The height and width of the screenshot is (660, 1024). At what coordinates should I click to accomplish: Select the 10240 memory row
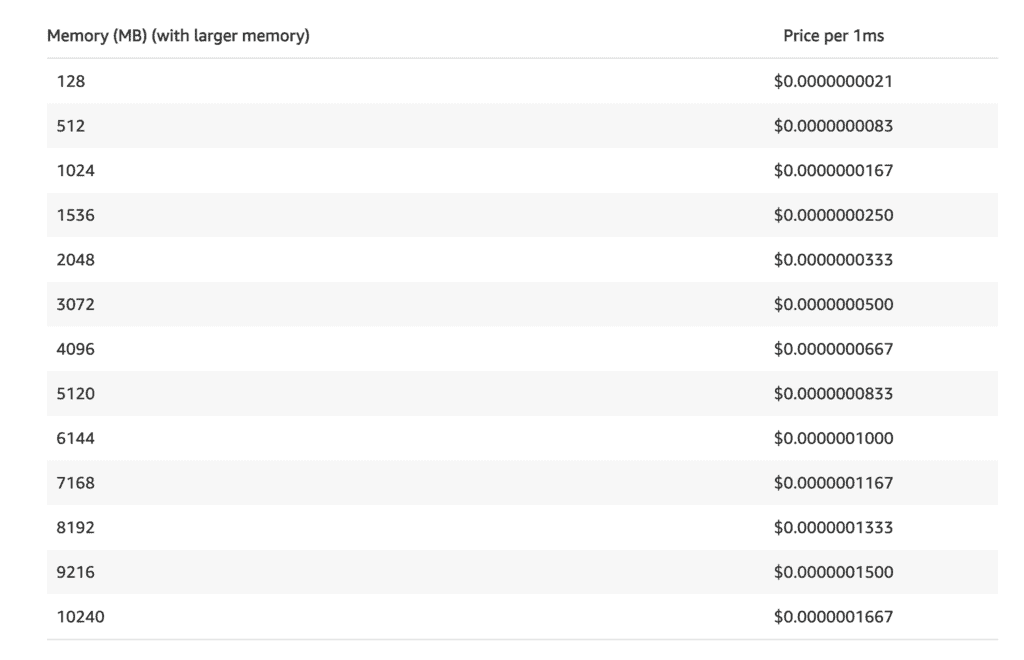pos(80,617)
